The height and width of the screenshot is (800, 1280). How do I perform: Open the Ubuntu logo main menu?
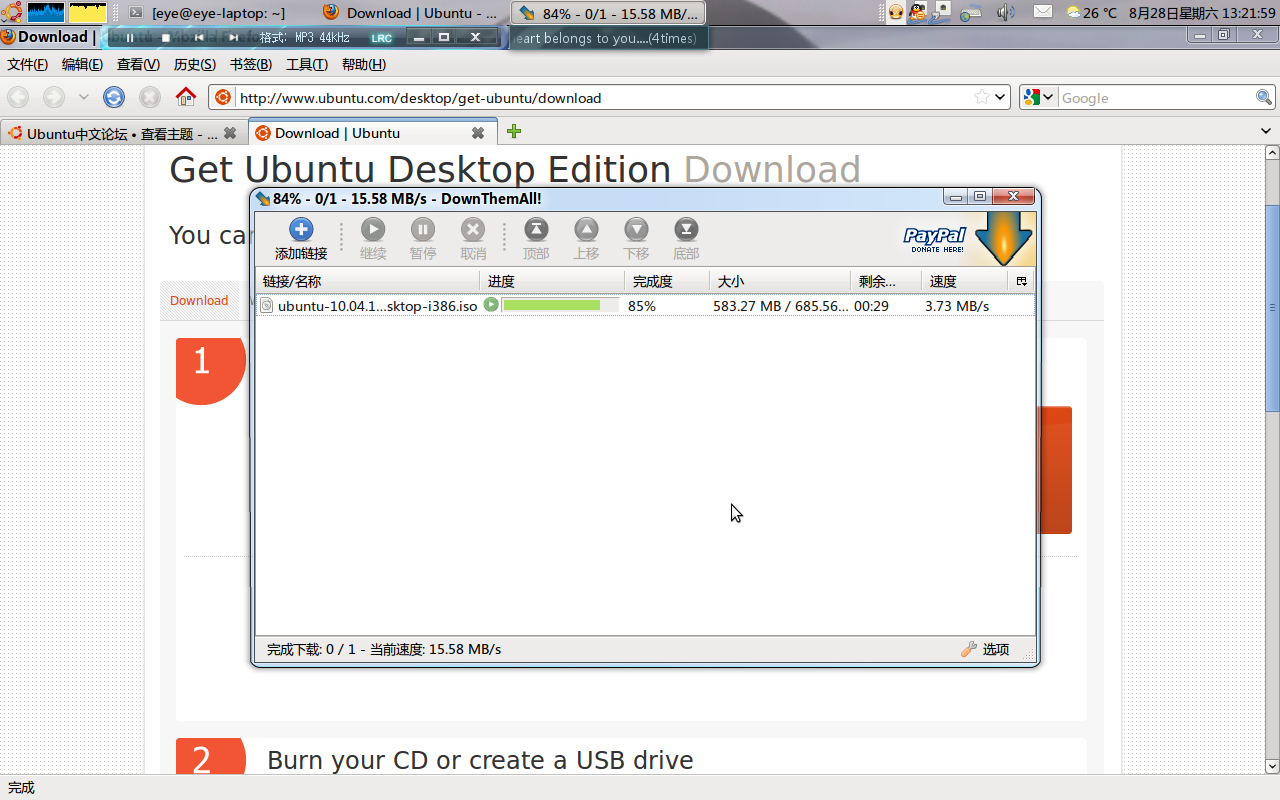11,12
